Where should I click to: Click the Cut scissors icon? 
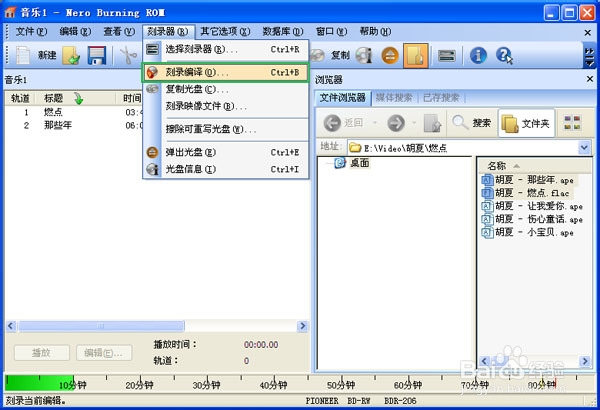tap(128, 56)
